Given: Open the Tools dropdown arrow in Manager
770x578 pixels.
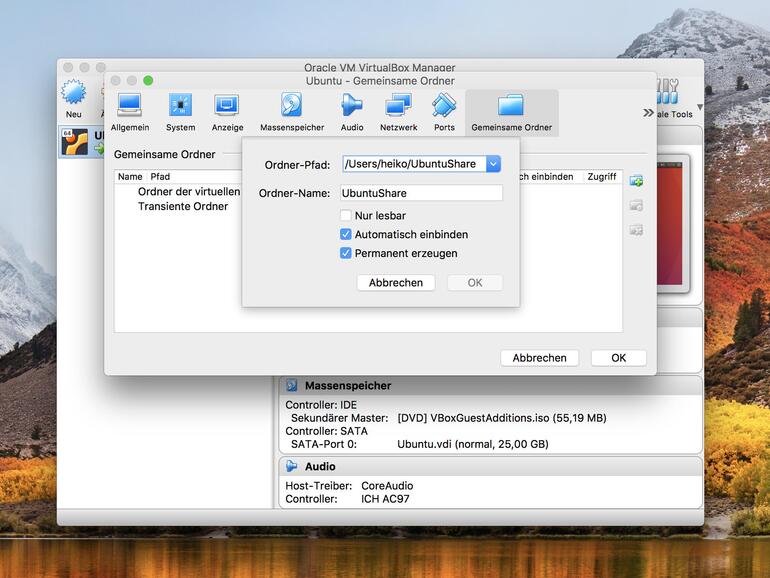Looking at the screenshot, I should pos(700,107).
